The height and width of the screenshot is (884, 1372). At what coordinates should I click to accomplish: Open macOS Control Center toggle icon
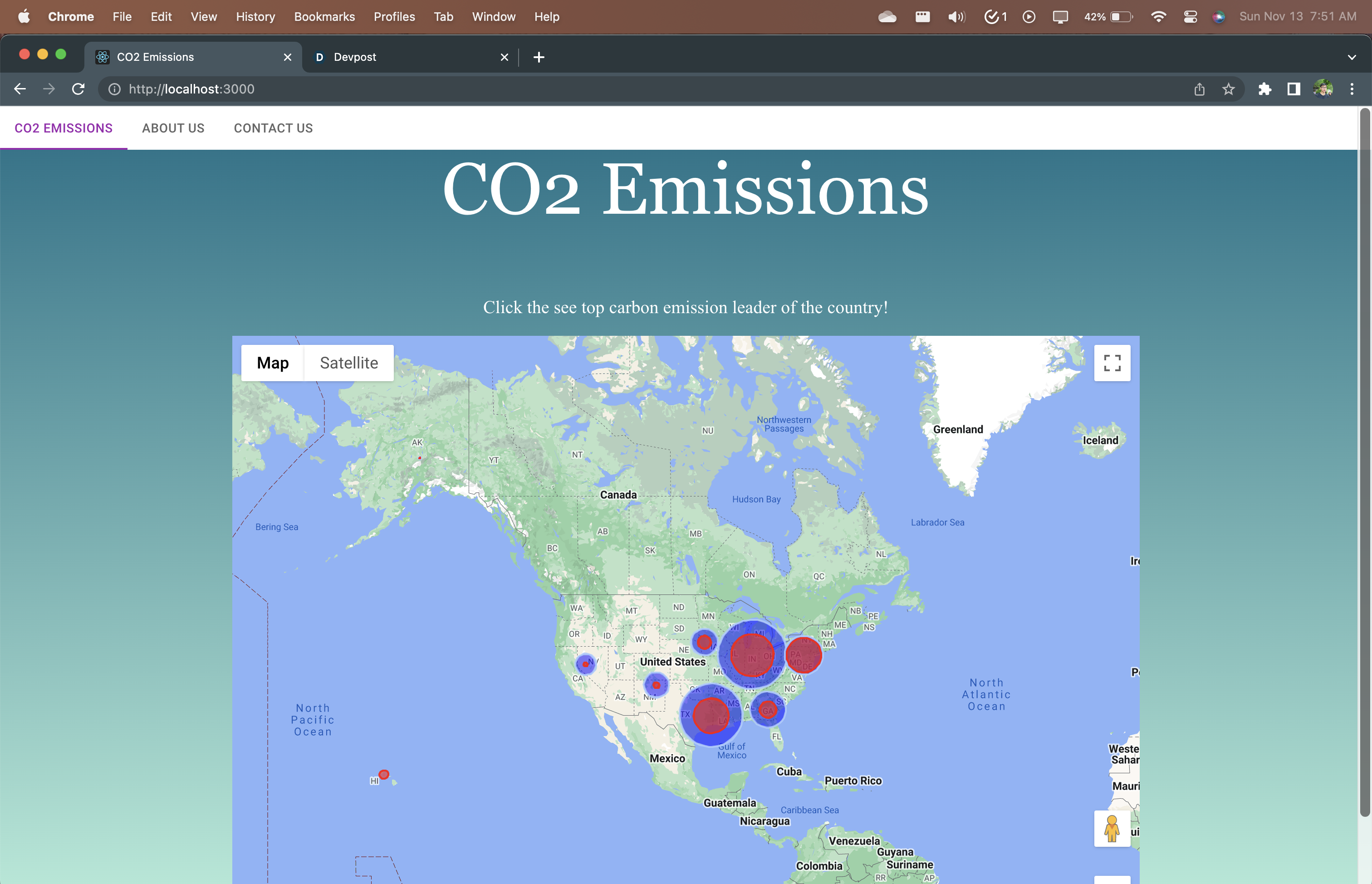[x=1190, y=17]
